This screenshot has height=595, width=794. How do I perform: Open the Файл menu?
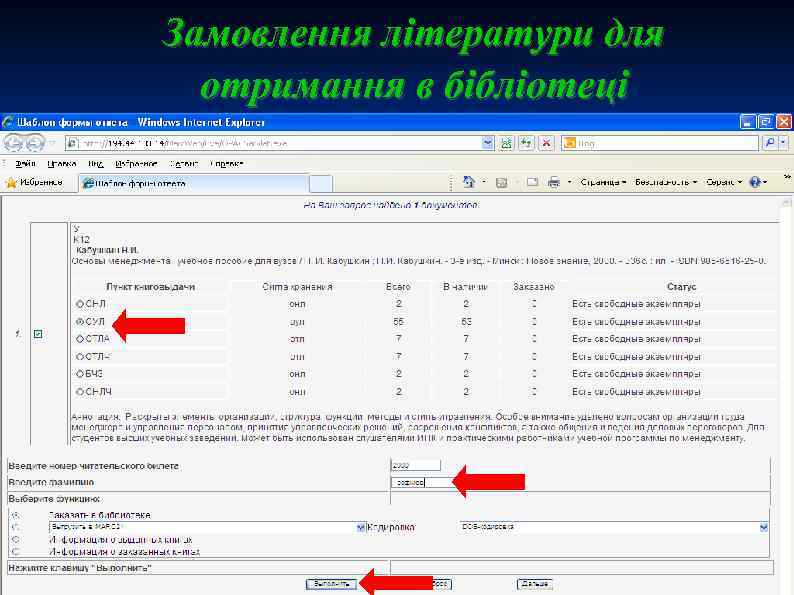pyautogui.click(x=25, y=164)
